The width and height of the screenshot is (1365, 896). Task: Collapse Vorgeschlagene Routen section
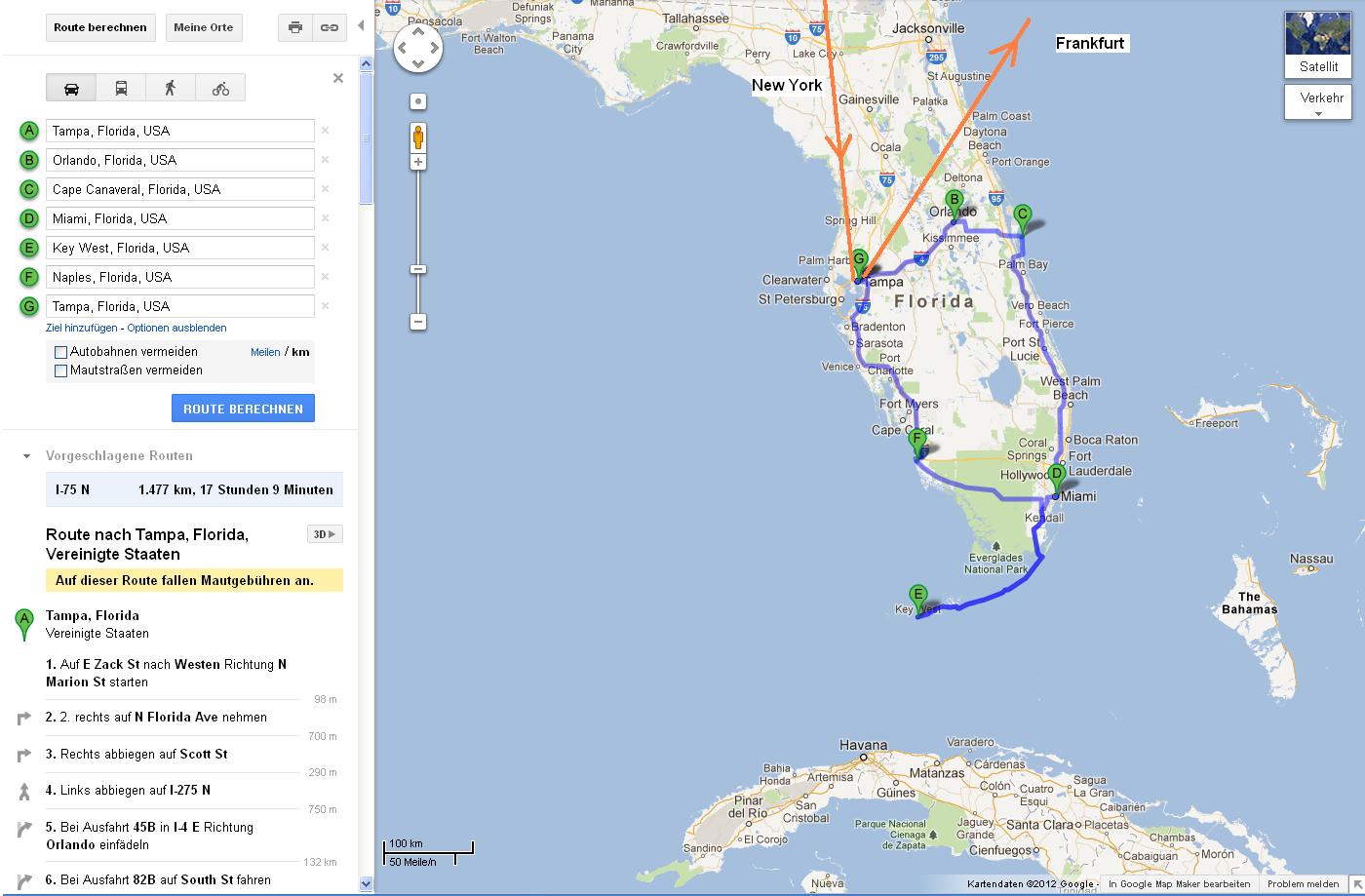pyautogui.click(x=26, y=456)
